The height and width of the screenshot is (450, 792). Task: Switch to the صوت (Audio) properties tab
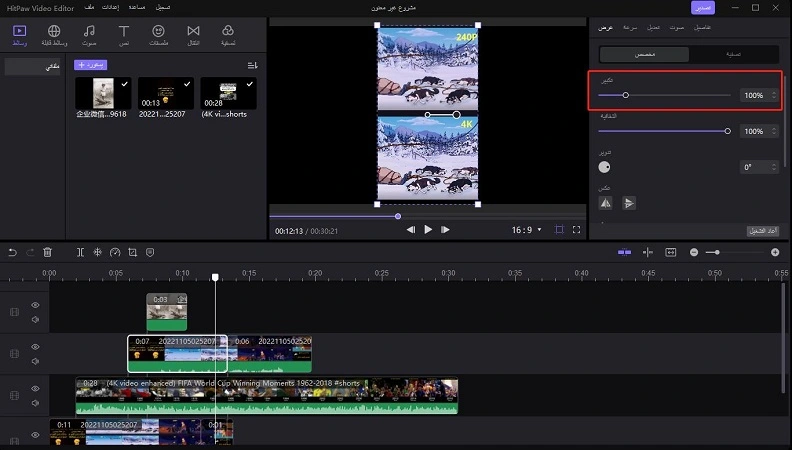click(x=677, y=27)
